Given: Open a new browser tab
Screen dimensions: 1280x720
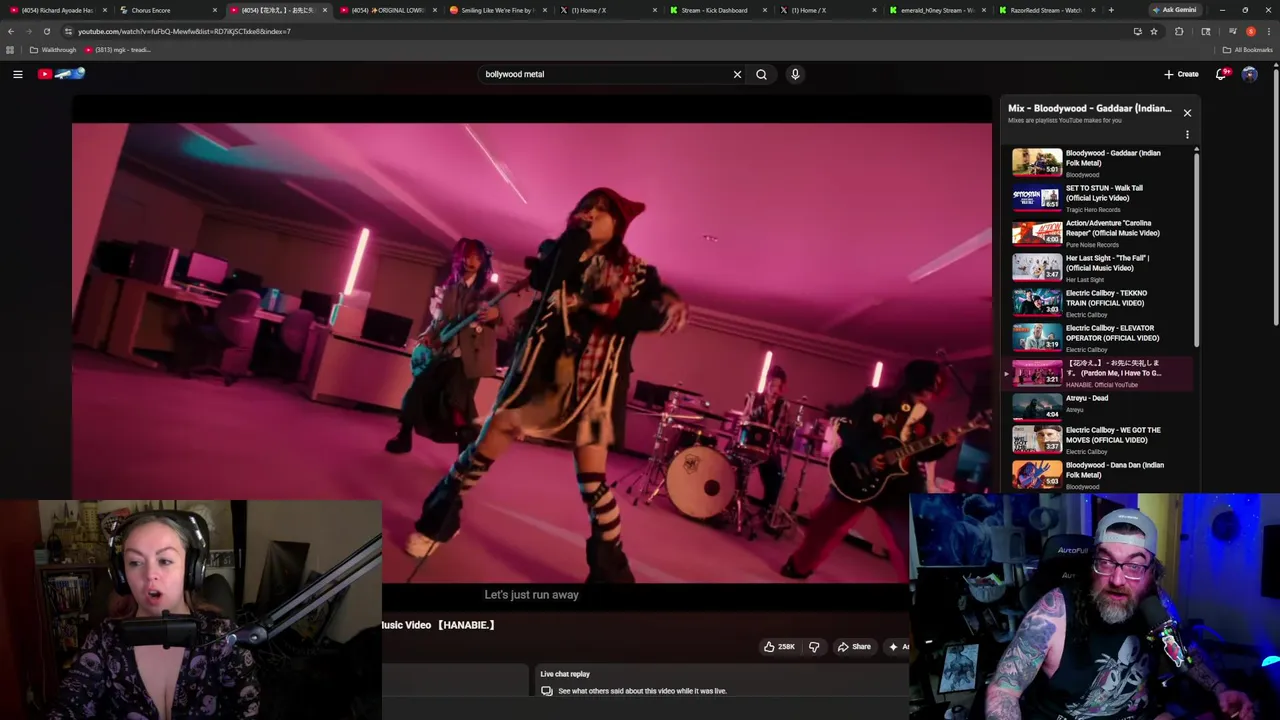Looking at the screenshot, I should pyautogui.click(x=1111, y=10).
